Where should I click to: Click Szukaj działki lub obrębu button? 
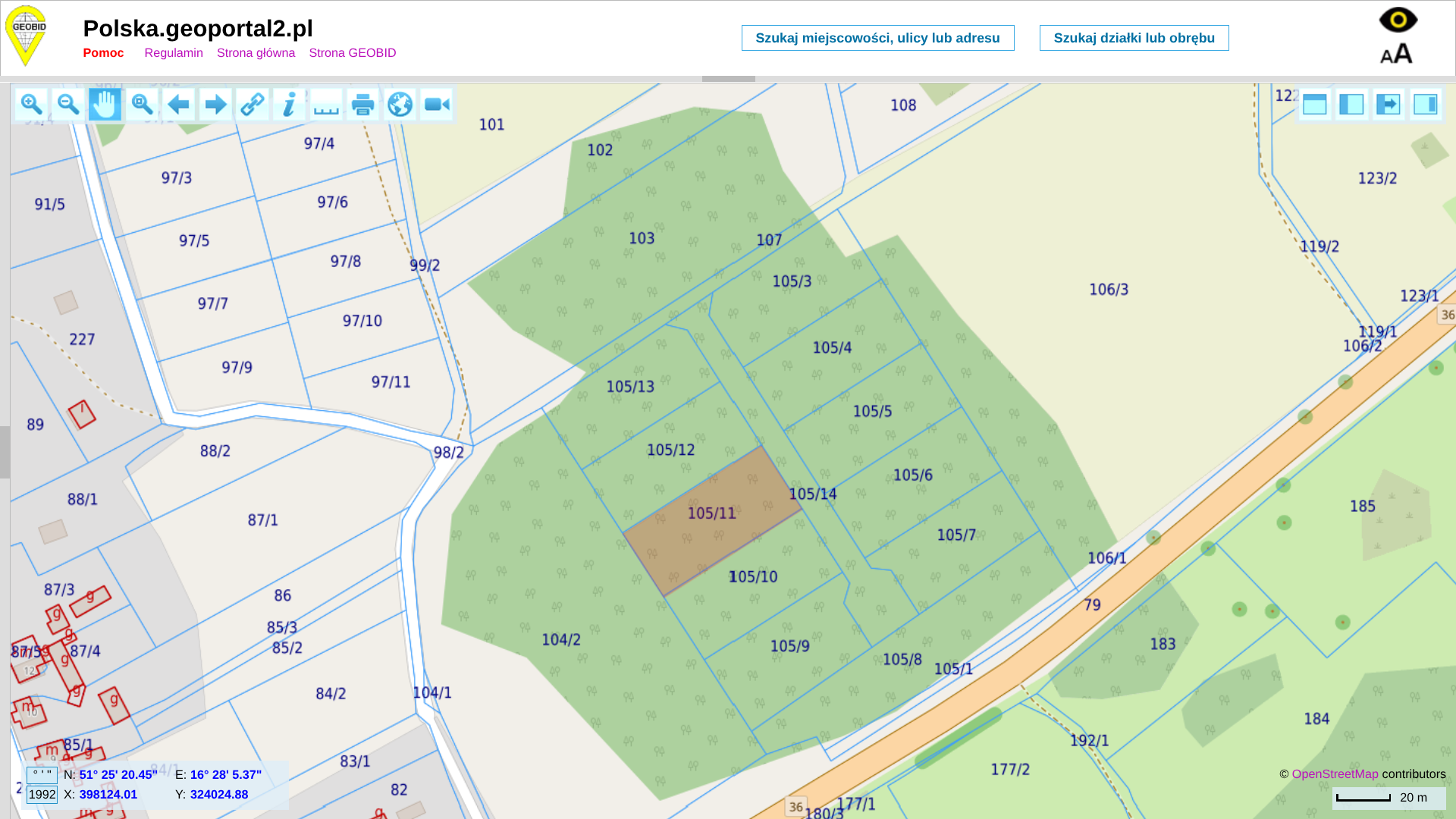pyautogui.click(x=1134, y=38)
